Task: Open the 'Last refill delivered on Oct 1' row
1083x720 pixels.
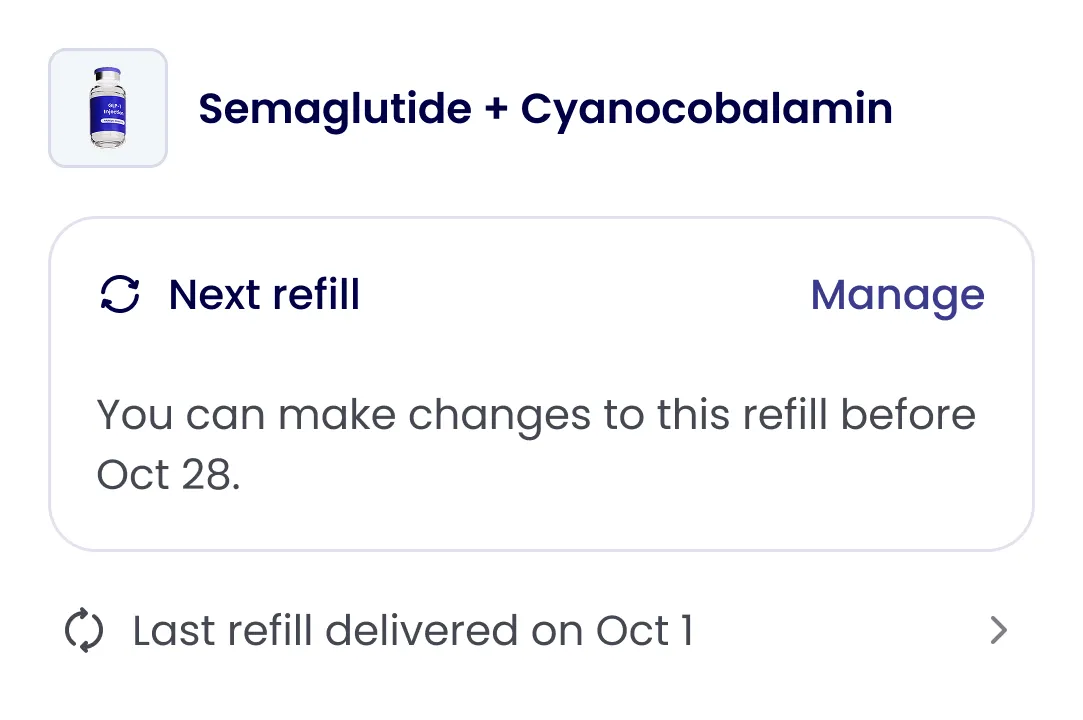Action: [x=412, y=631]
